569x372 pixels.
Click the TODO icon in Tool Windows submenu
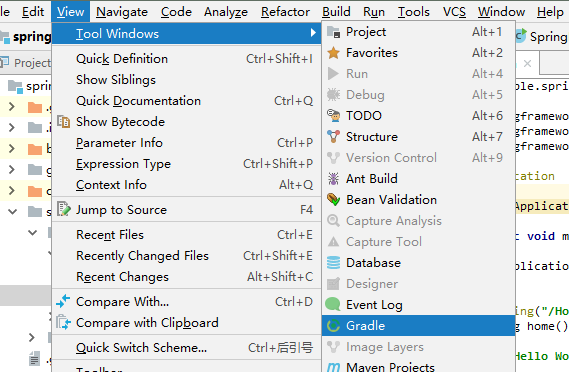point(333,116)
